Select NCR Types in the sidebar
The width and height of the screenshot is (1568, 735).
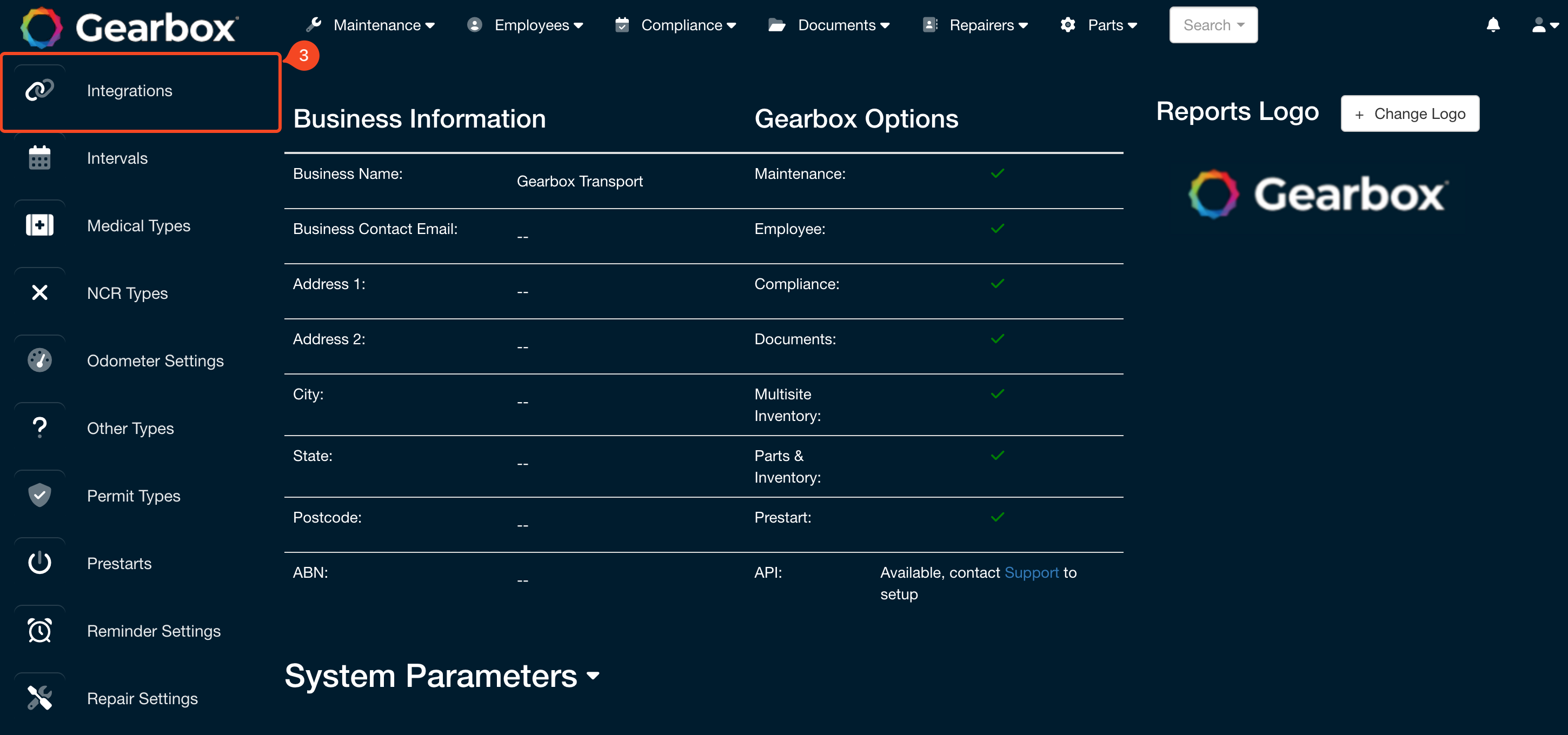point(127,293)
